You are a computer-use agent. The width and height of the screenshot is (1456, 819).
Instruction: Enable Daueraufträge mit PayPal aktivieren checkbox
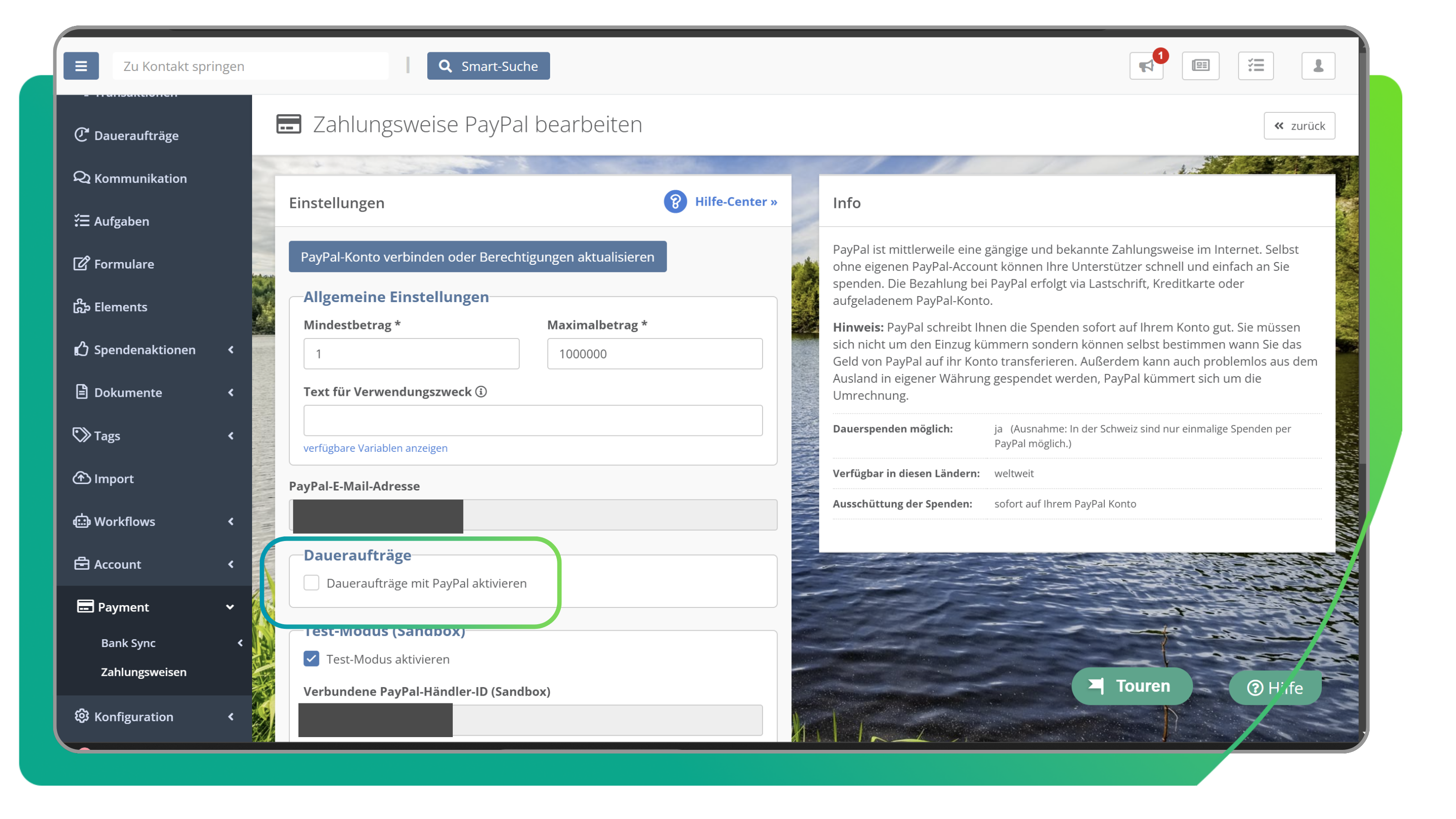(x=311, y=583)
